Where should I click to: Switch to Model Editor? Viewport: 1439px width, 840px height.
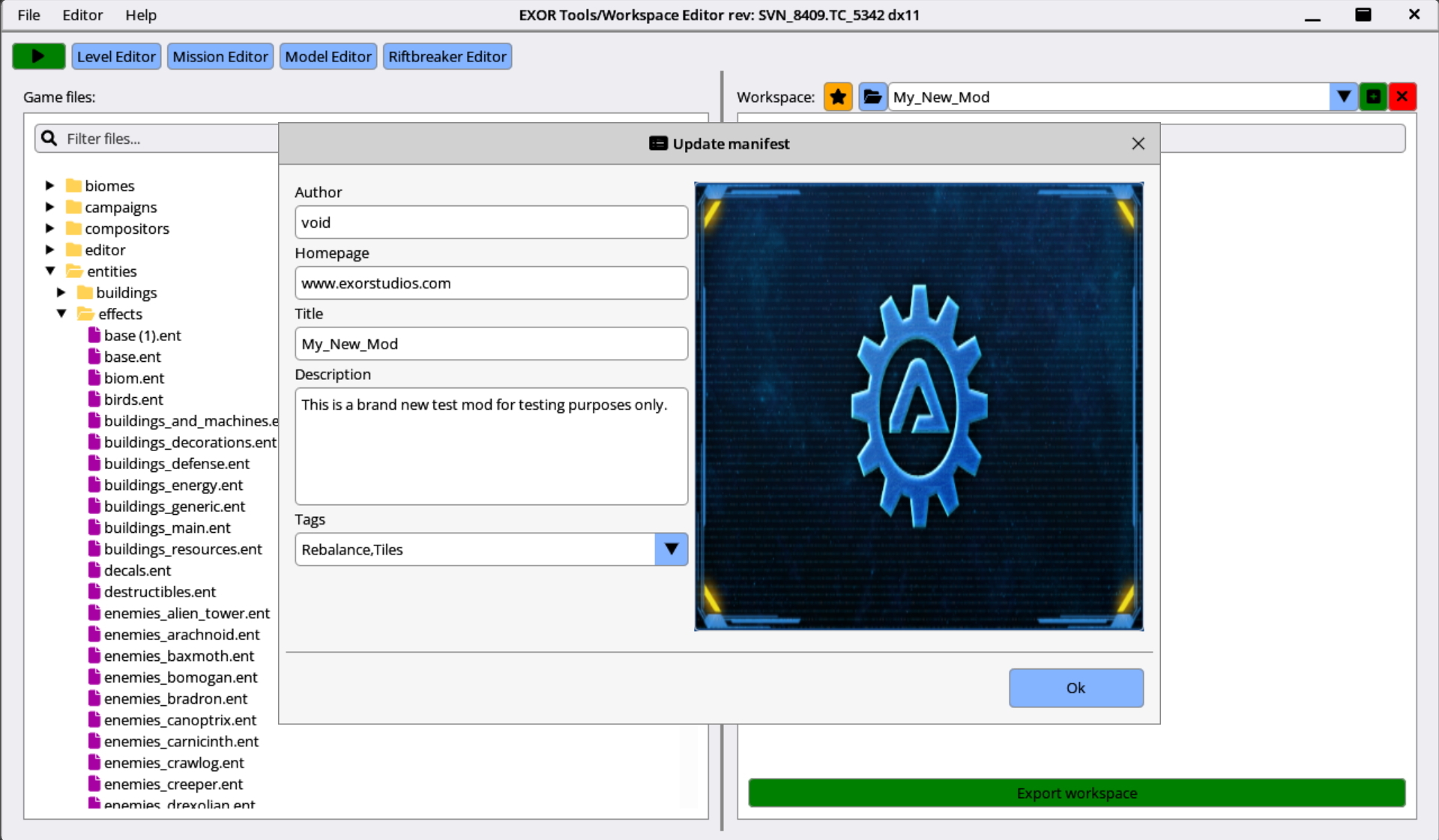(x=328, y=56)
